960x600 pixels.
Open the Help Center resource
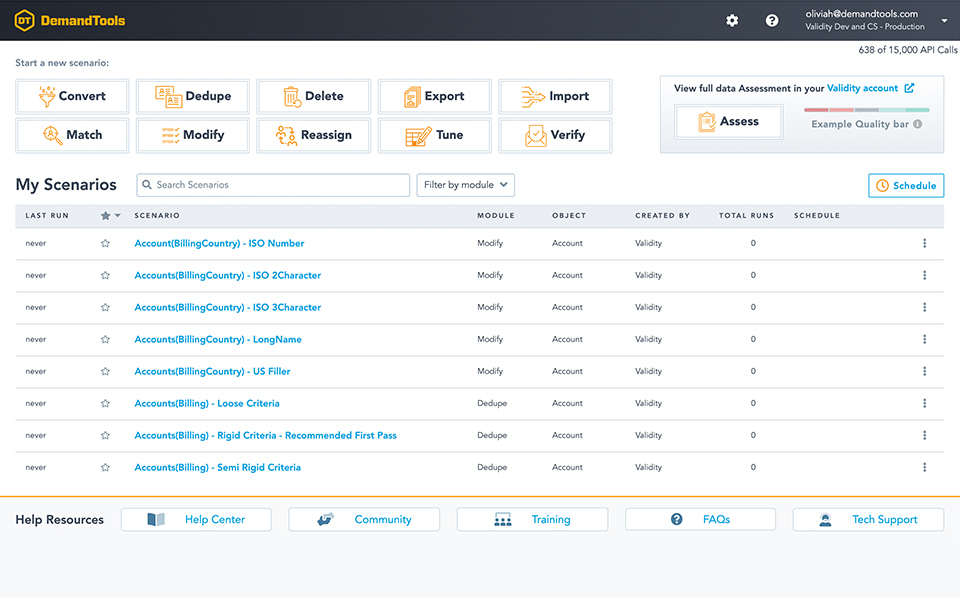coord(197,520)
